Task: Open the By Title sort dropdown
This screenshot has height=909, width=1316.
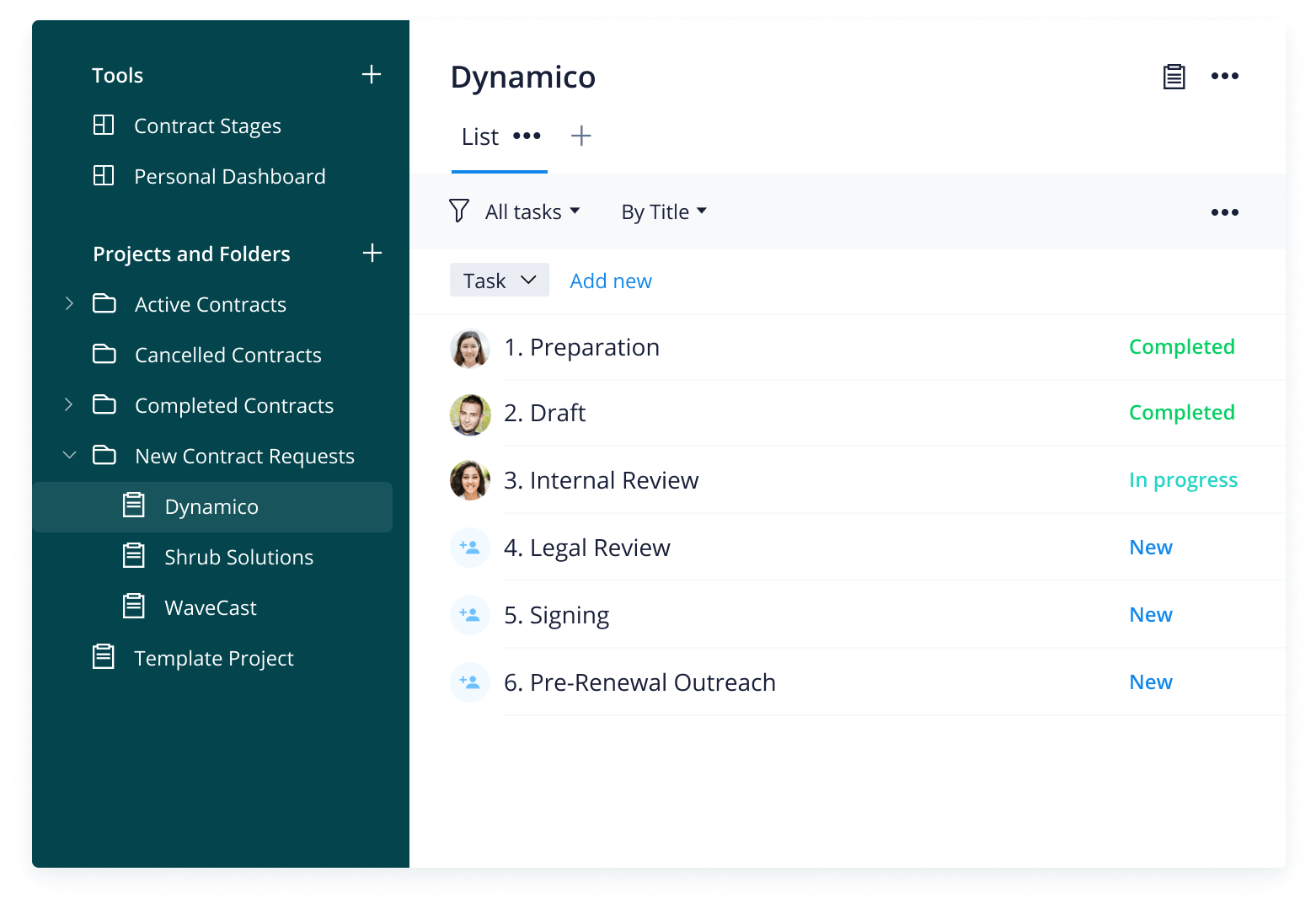Action: [x=664, y=211]
